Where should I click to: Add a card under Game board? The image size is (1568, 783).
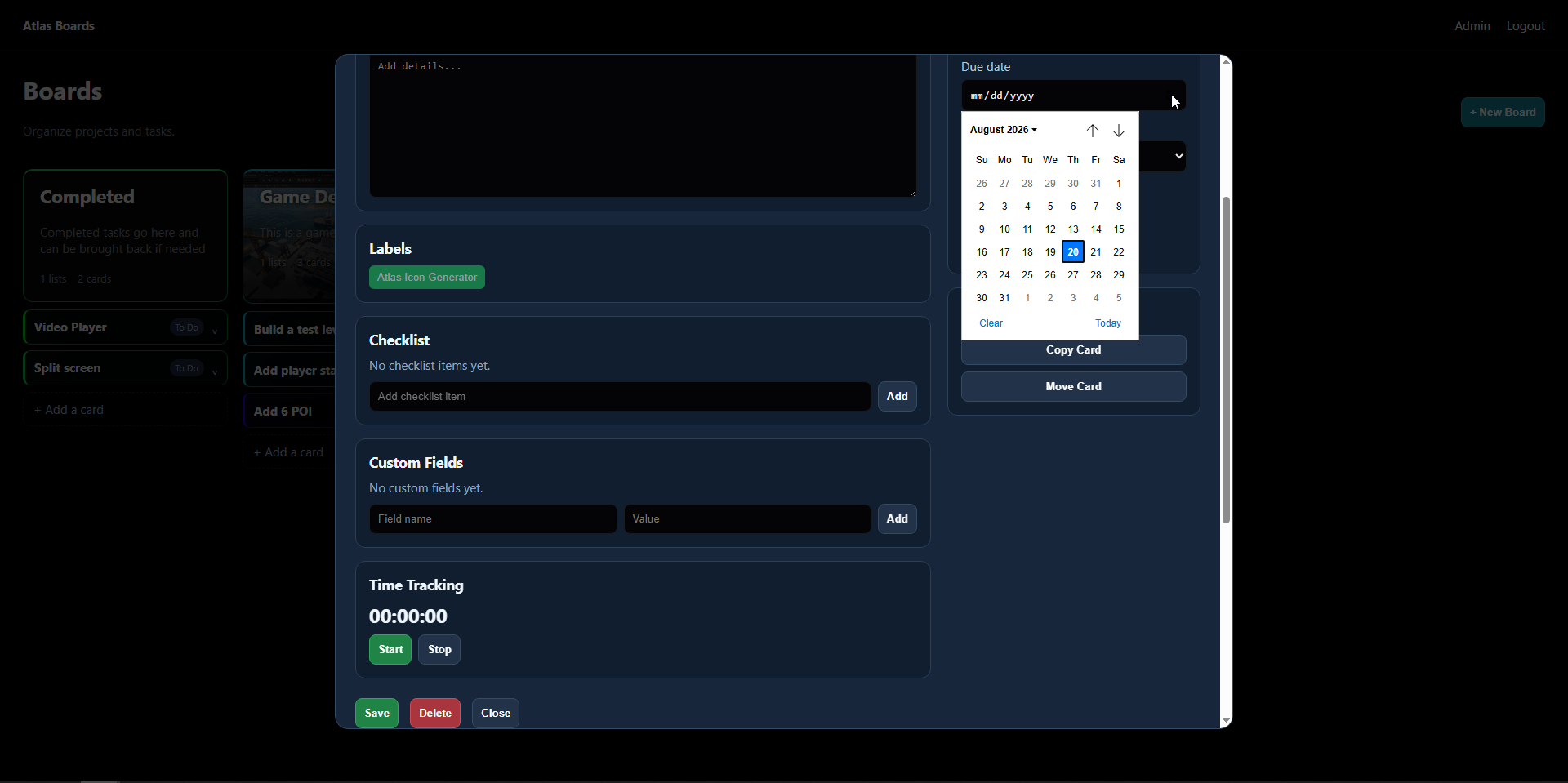click(289, 452)
